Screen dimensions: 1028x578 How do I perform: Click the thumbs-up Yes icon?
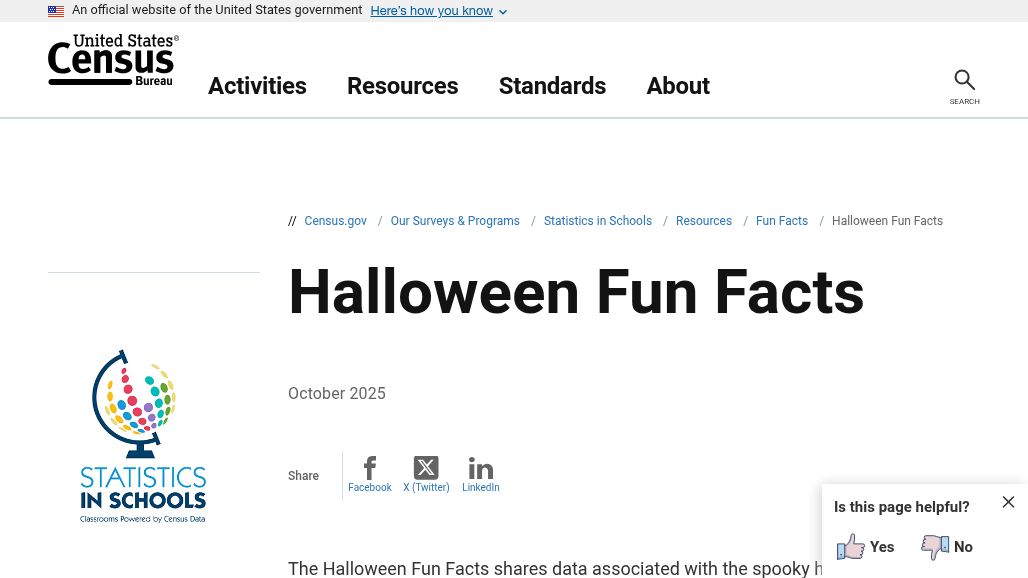[851, 547]
